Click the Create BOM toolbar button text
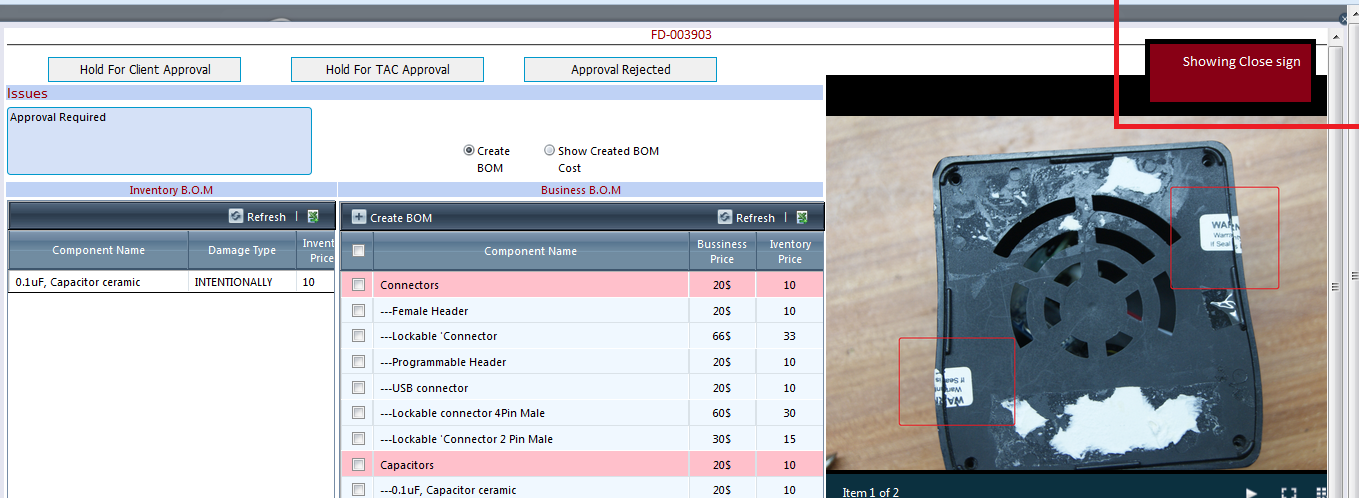The width and height of the screenshot is (1359, 498). [x=401, y=218]
